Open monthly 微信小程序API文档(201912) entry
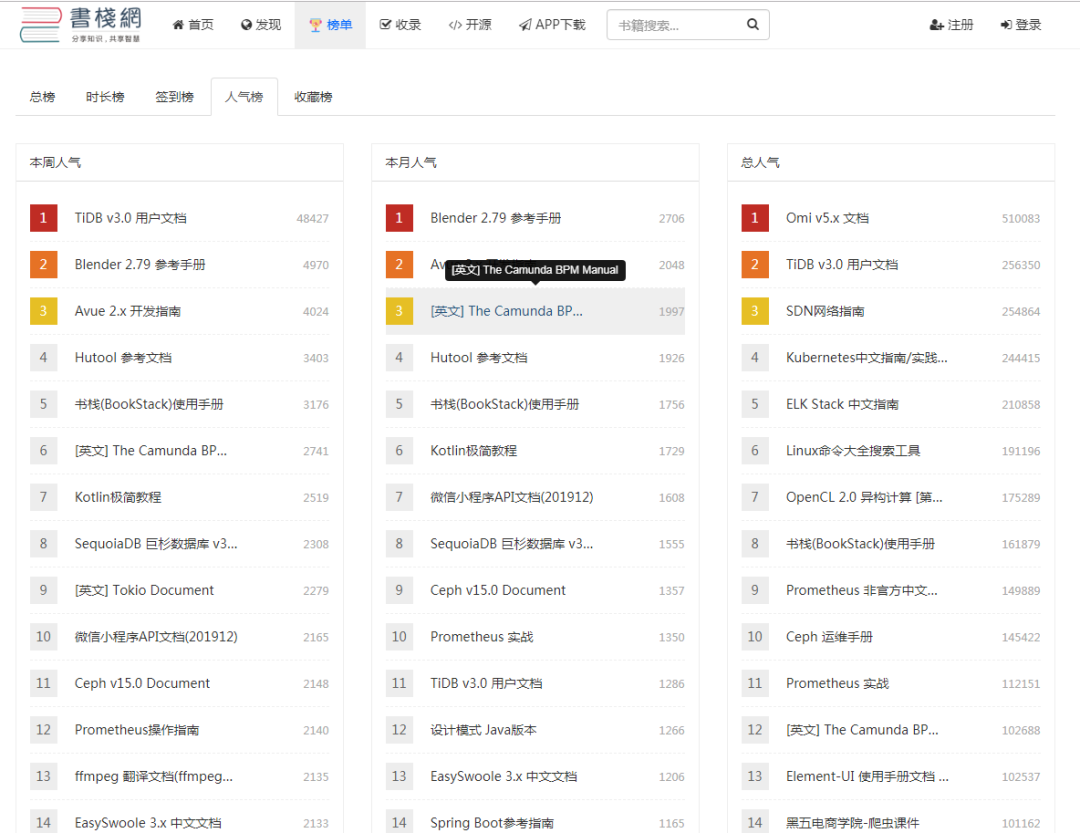This screenshot has height=833, width=1080. tap(512, 497)
